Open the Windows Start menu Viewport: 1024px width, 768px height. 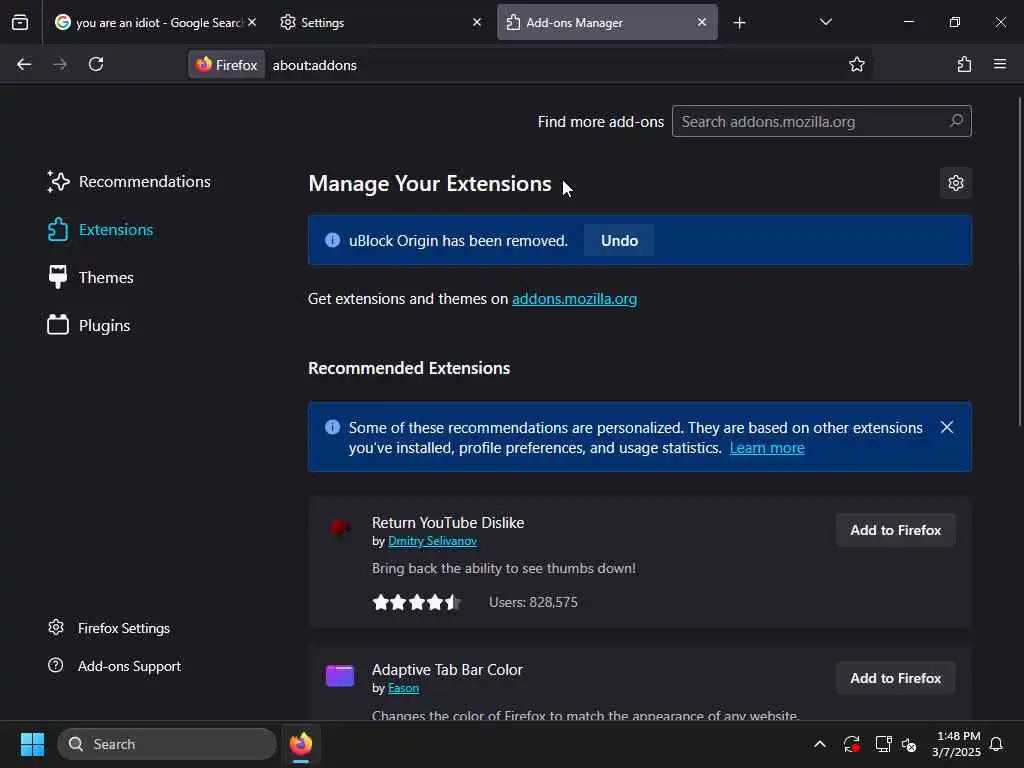32,744
